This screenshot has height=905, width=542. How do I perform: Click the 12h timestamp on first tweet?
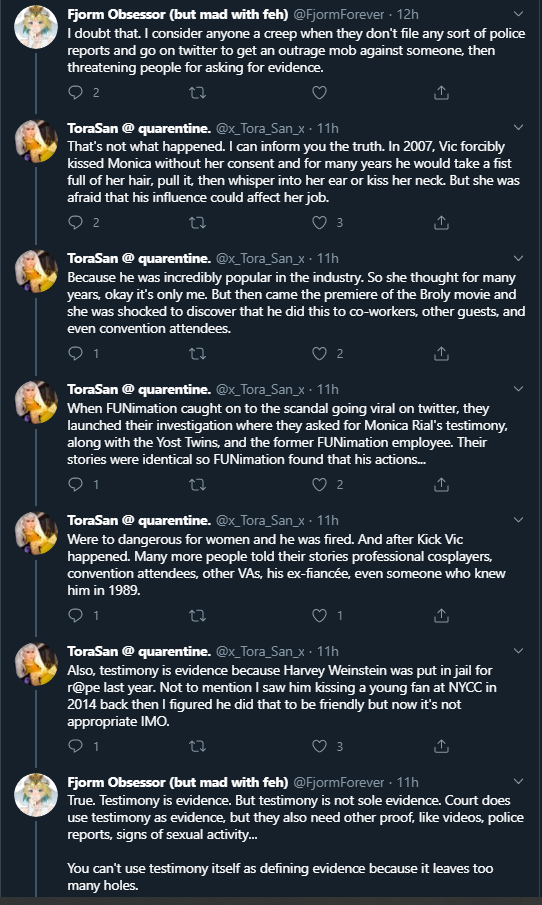tap(408, 14)
